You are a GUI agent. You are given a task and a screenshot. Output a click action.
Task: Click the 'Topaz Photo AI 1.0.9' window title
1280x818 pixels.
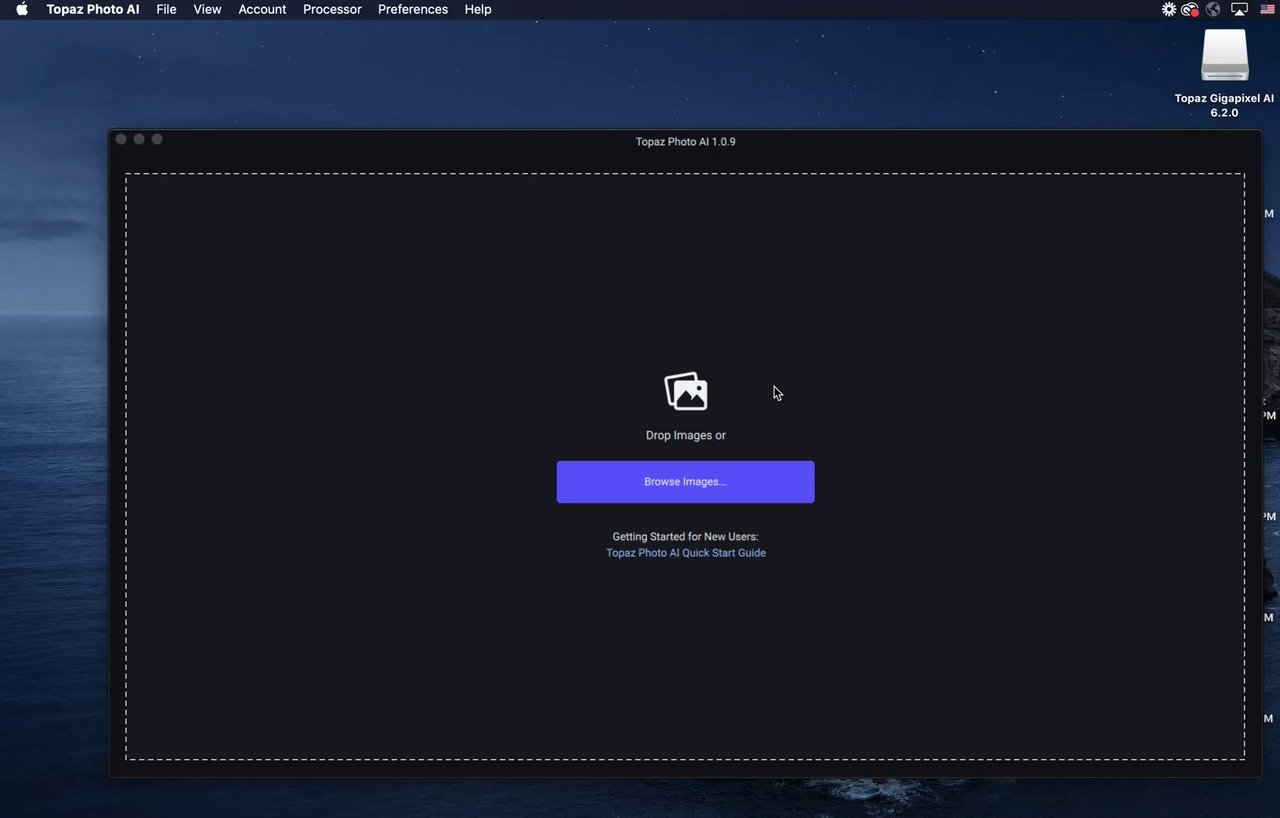point(686,142)
